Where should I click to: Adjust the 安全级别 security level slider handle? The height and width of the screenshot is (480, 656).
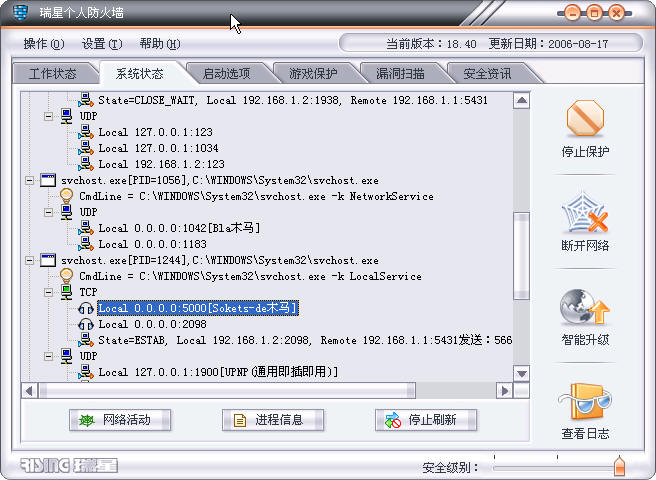(x=620, y=465)
